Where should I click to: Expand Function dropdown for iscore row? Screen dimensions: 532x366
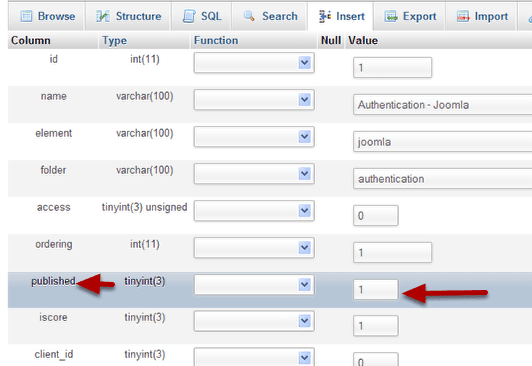254,321
